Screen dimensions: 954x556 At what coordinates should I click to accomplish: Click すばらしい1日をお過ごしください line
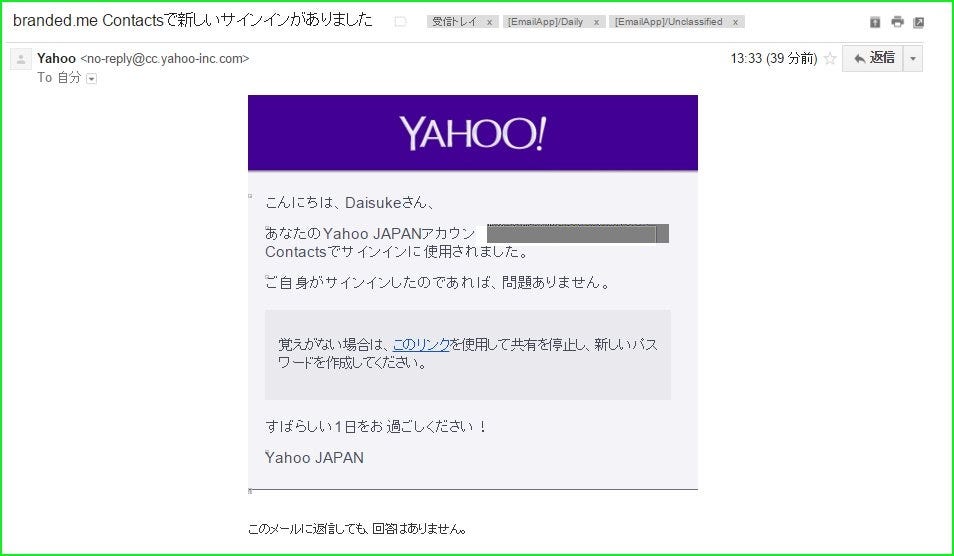(x=376, y=426)
